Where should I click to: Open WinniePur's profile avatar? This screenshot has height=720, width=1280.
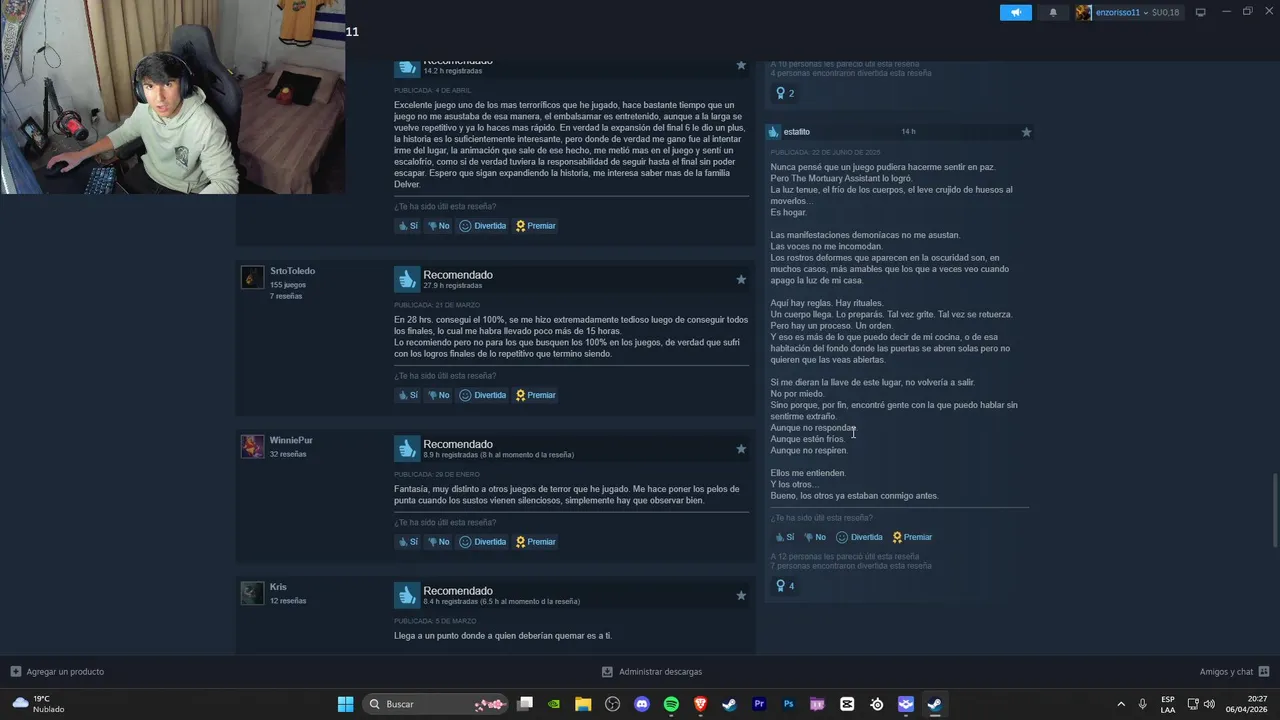coord(253,446)
